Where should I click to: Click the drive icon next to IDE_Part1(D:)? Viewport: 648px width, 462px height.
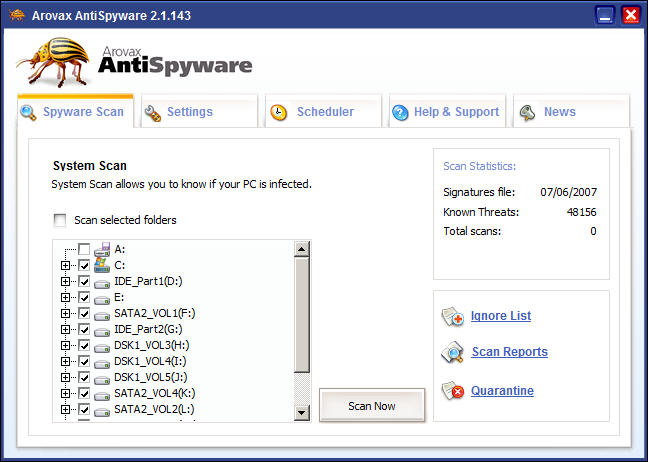tap(102, 283)
